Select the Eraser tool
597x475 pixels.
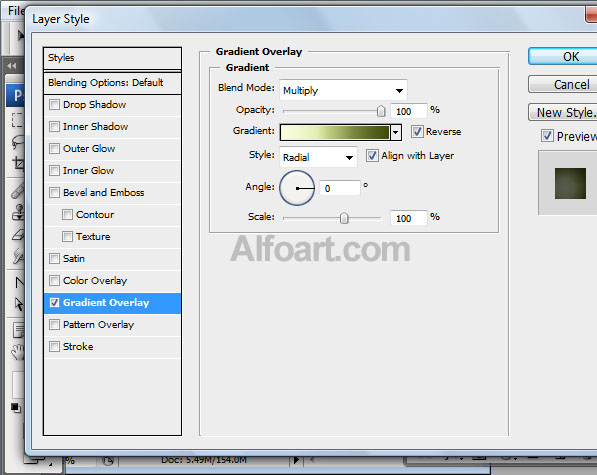pyautogui.click(x=18, y=235)
